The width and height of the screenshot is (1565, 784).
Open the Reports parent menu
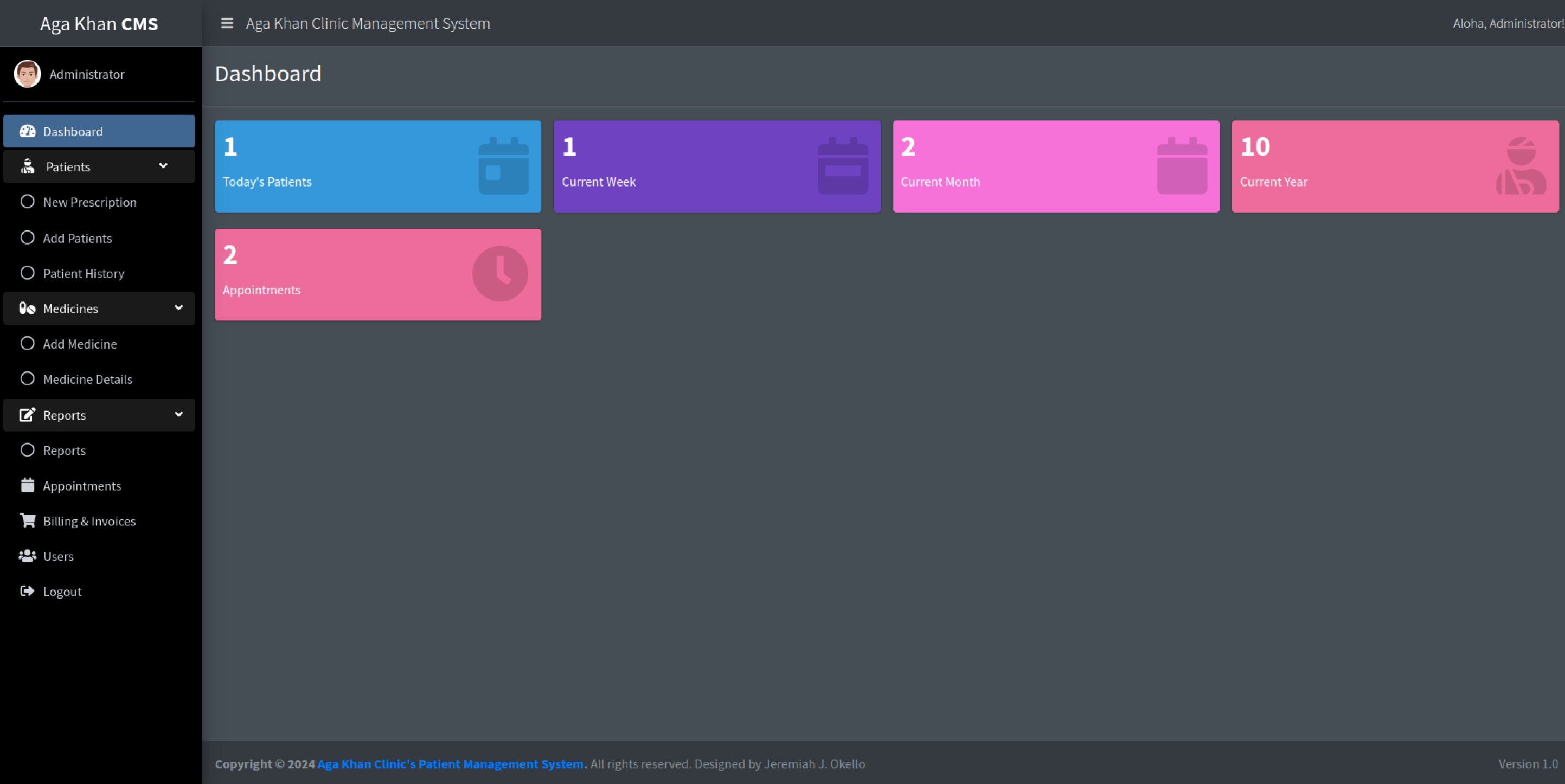pos(99,415)
